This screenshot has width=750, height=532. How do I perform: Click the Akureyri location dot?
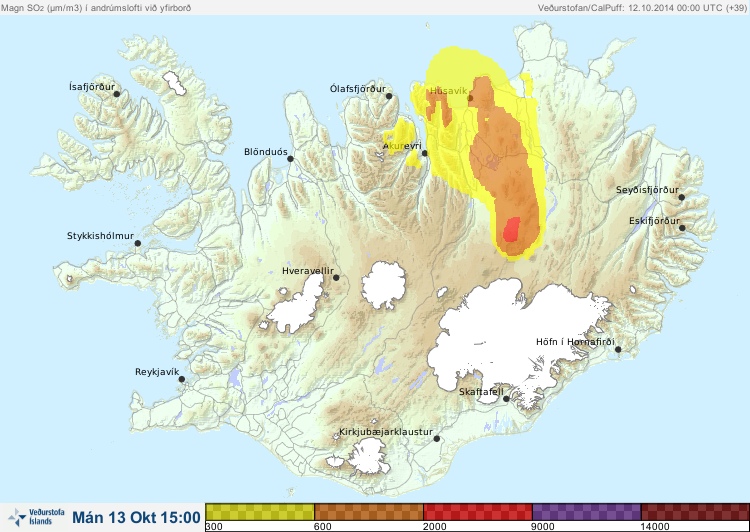pos(424,153)
